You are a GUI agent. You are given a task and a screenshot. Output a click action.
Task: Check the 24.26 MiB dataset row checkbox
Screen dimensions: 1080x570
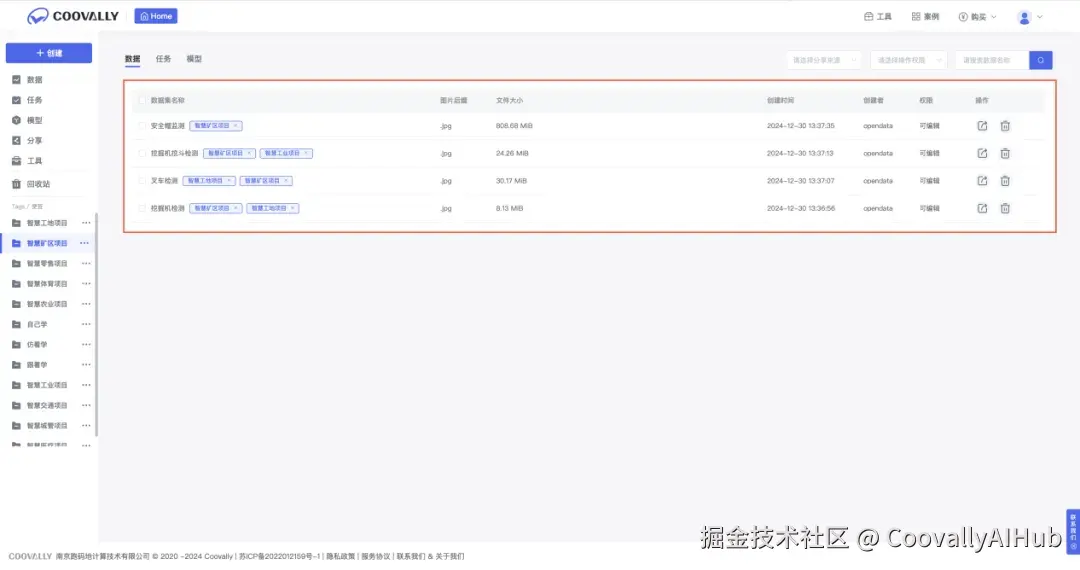pyautogui.click(x=142, y=154)
